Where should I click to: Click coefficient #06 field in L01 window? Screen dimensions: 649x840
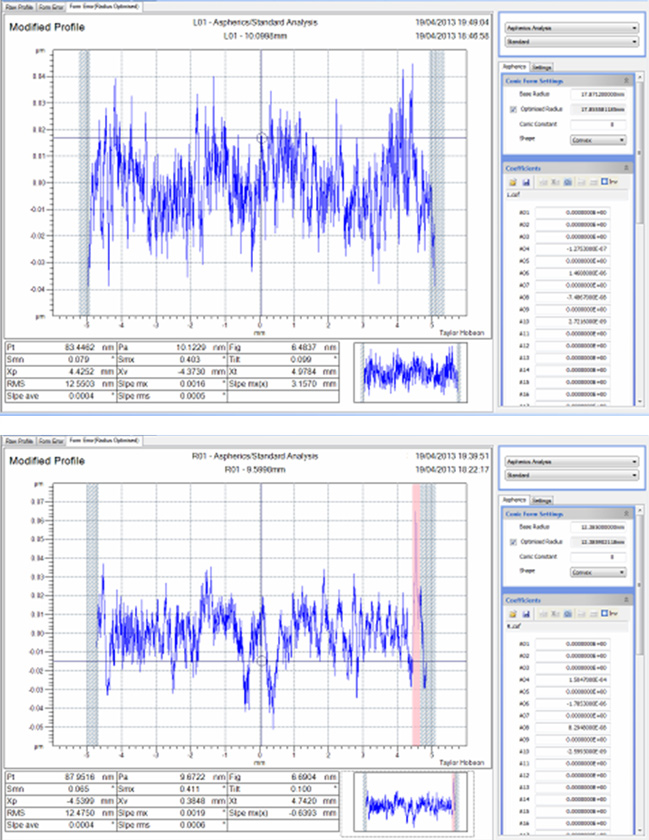tap(572, 273)
